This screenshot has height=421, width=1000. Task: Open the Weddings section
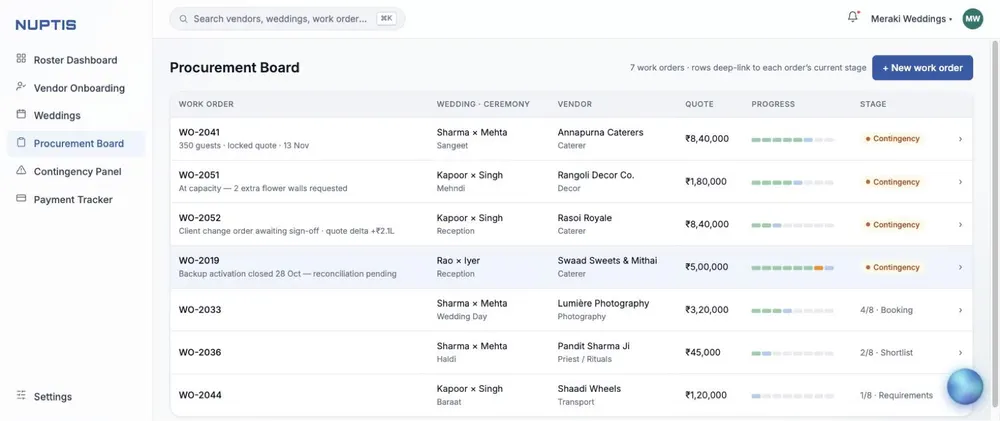point(76,115)
